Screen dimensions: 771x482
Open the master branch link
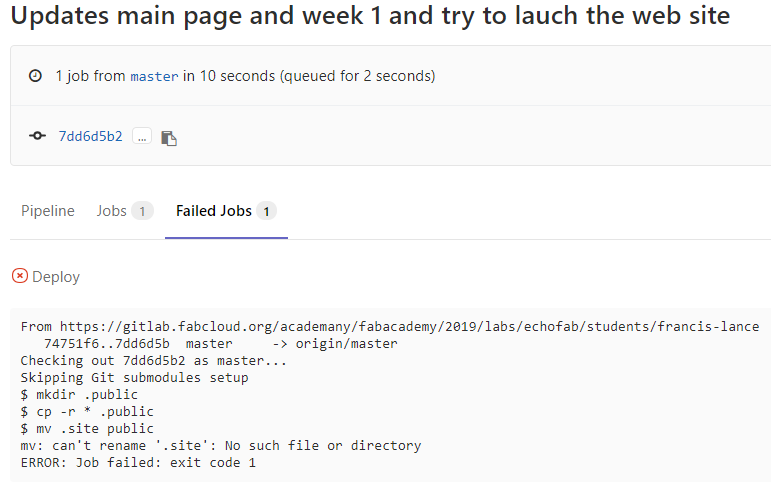[154, 76]
